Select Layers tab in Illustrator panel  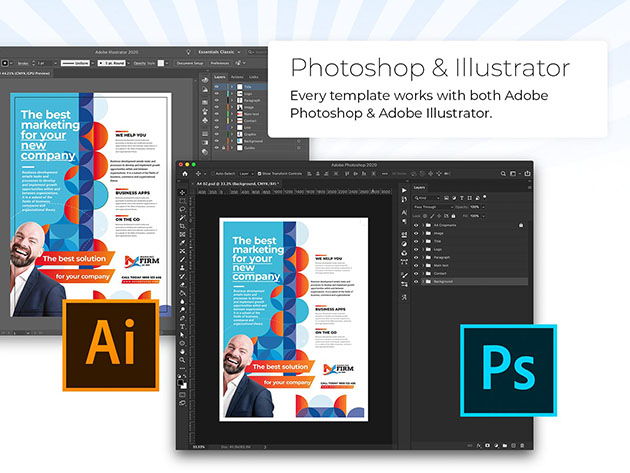pyautogui.click(x=220, y=77)
